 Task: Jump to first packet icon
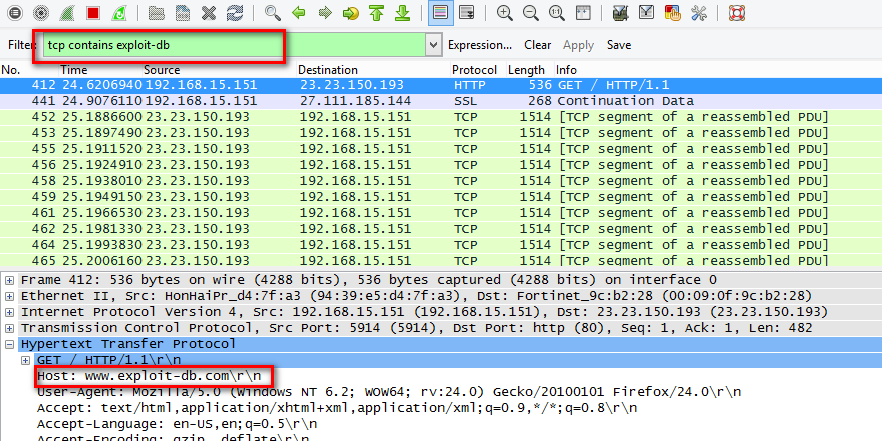[x=376, y=12]
